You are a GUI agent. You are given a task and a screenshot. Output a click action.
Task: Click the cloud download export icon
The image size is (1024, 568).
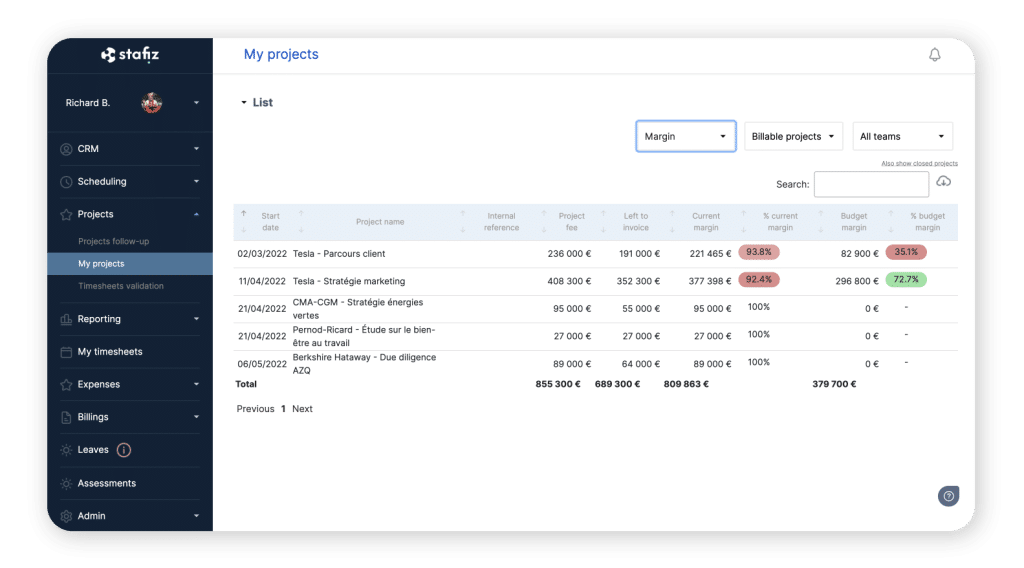point(944,181)
